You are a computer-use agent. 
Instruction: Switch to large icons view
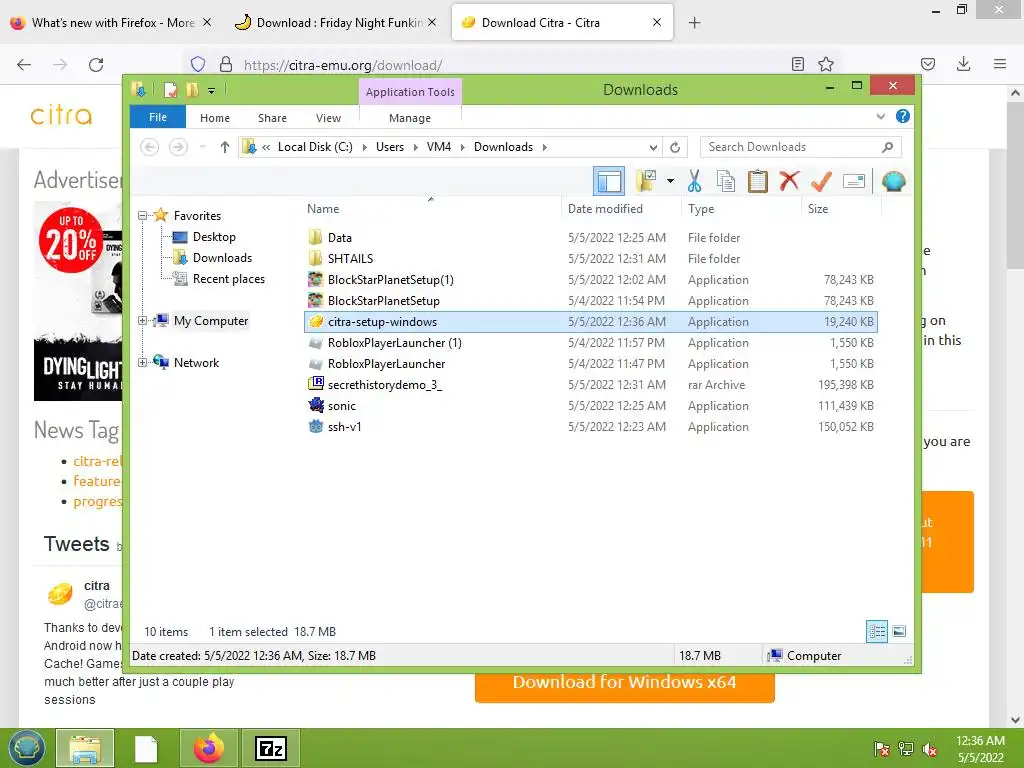(899, 631)
